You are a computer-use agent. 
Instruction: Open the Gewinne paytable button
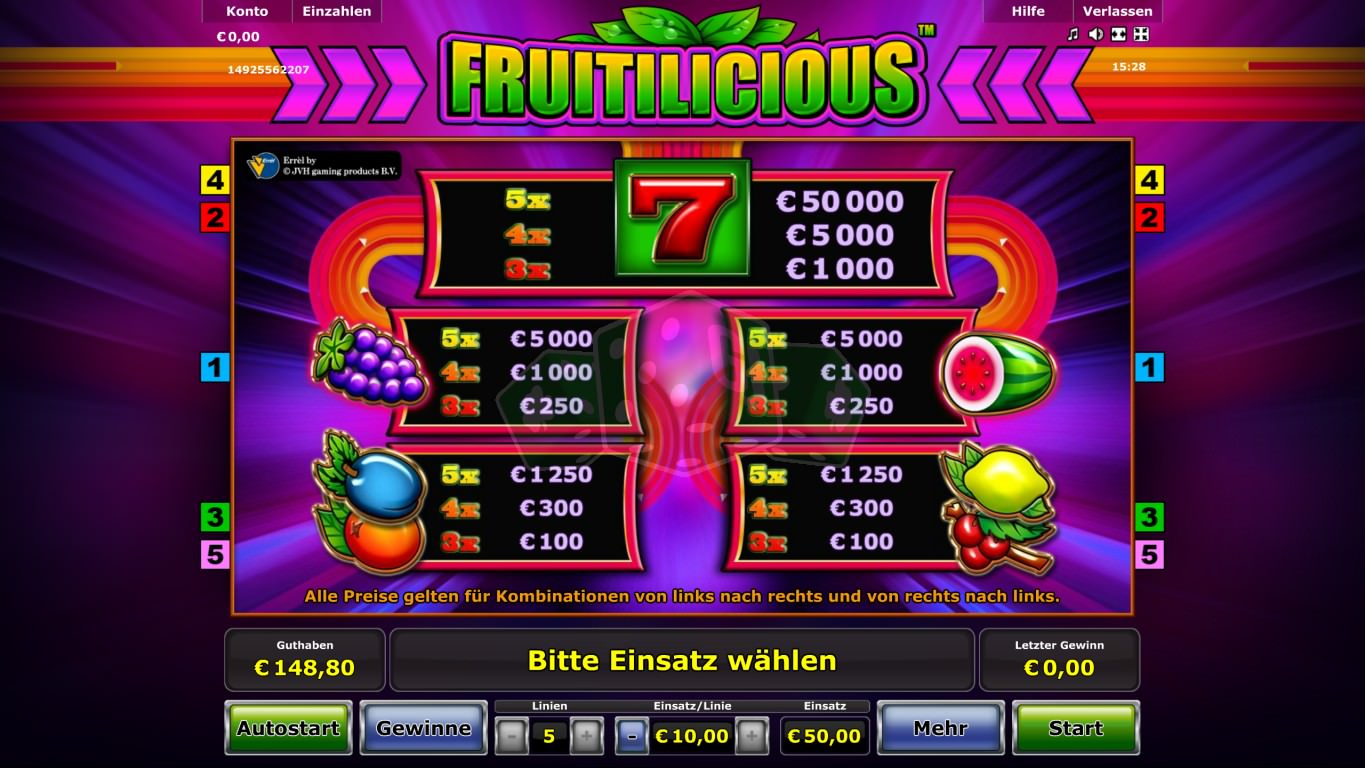(x=423, y=728)
